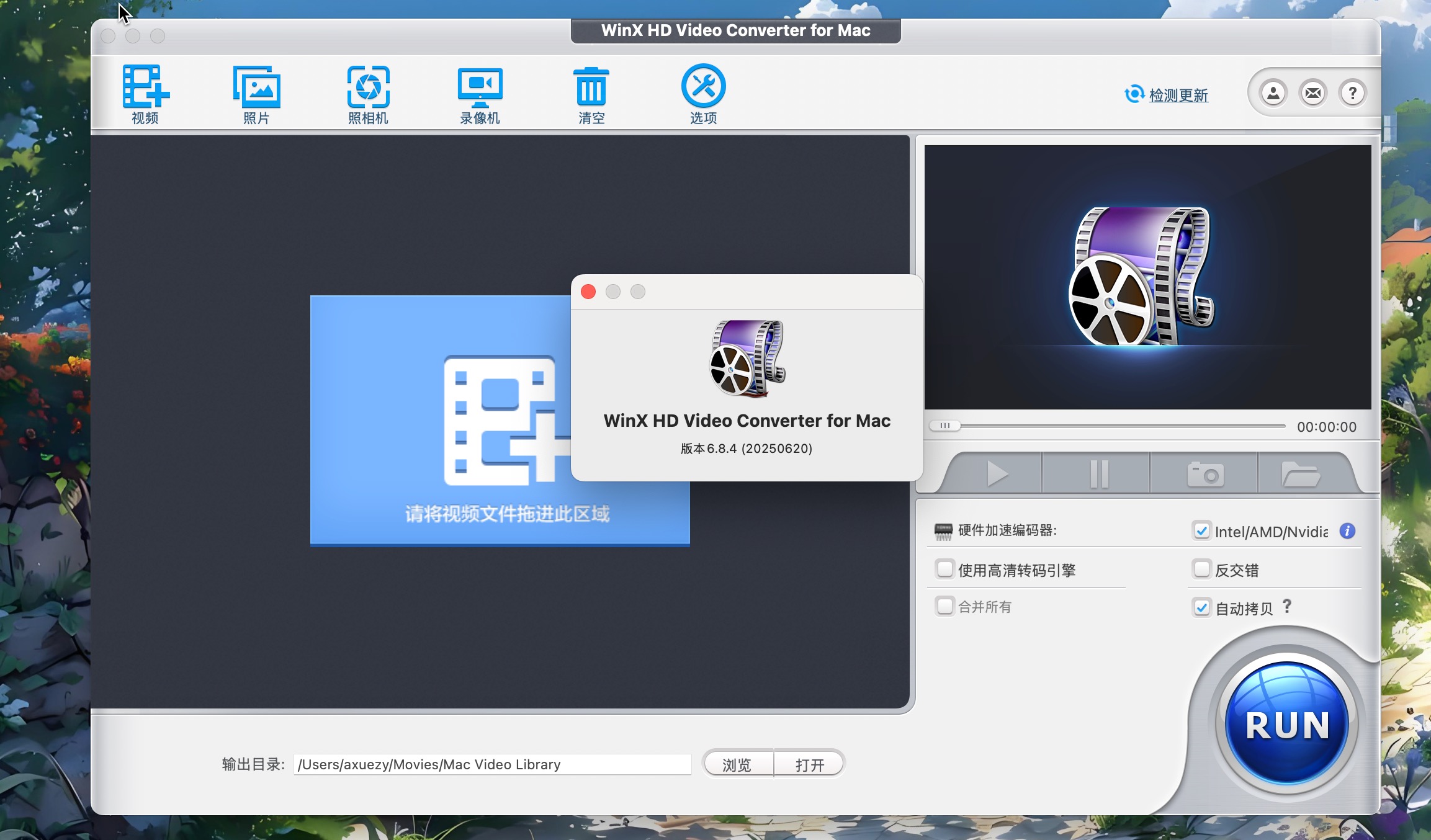Click the 输出目录 path input field

[493, 764]
